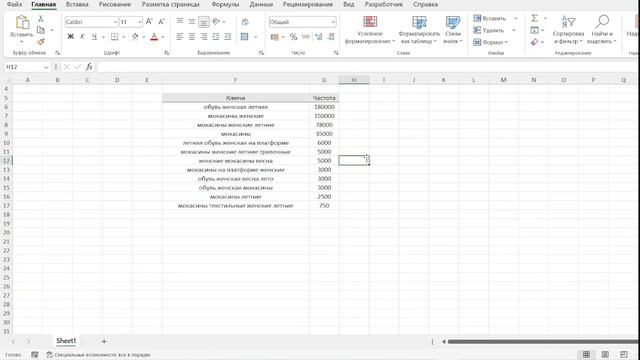Click the text Orientation icon

(216, 21)
